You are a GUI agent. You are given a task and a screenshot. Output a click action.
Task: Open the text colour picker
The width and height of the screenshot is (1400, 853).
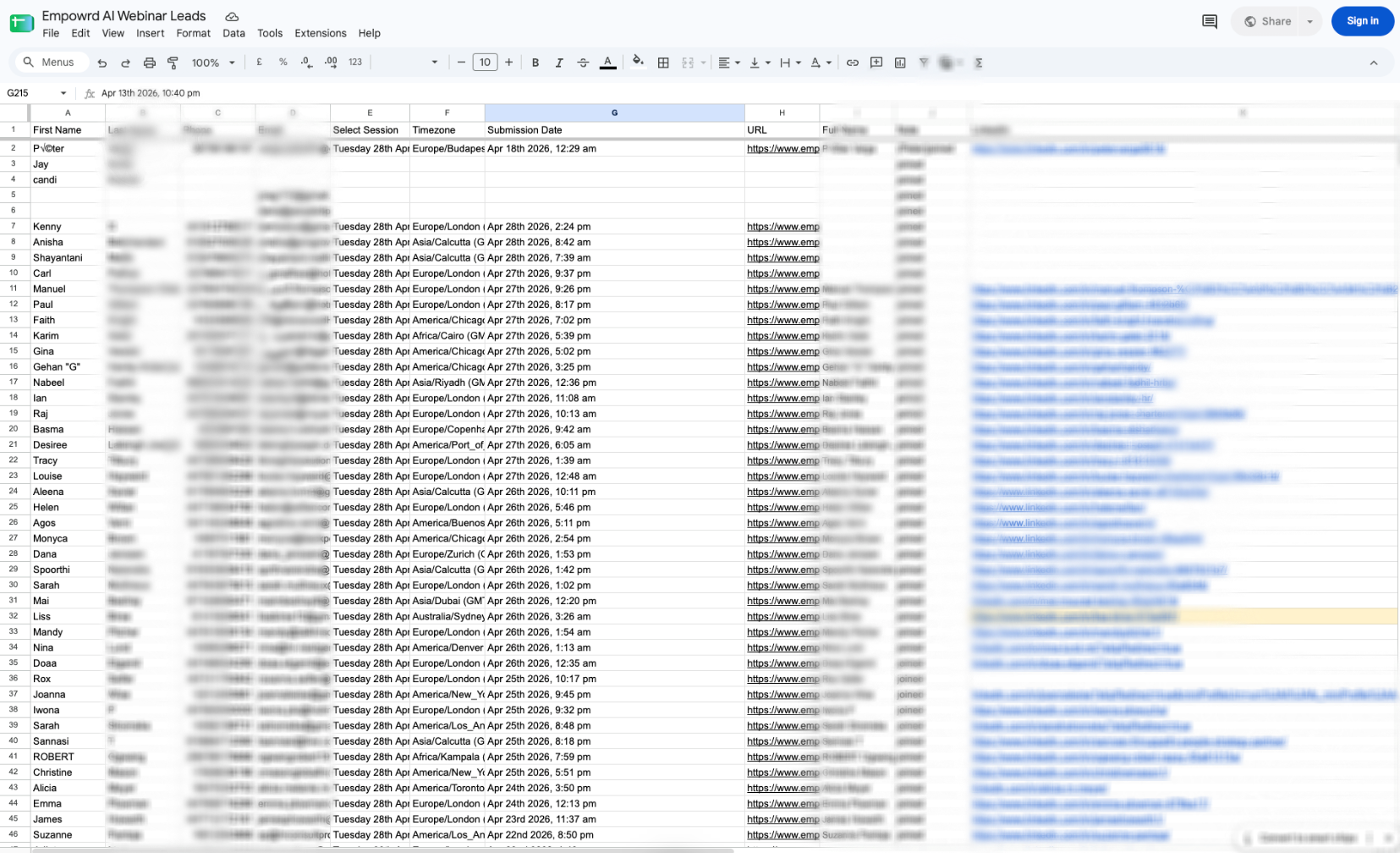pos(607,63)
